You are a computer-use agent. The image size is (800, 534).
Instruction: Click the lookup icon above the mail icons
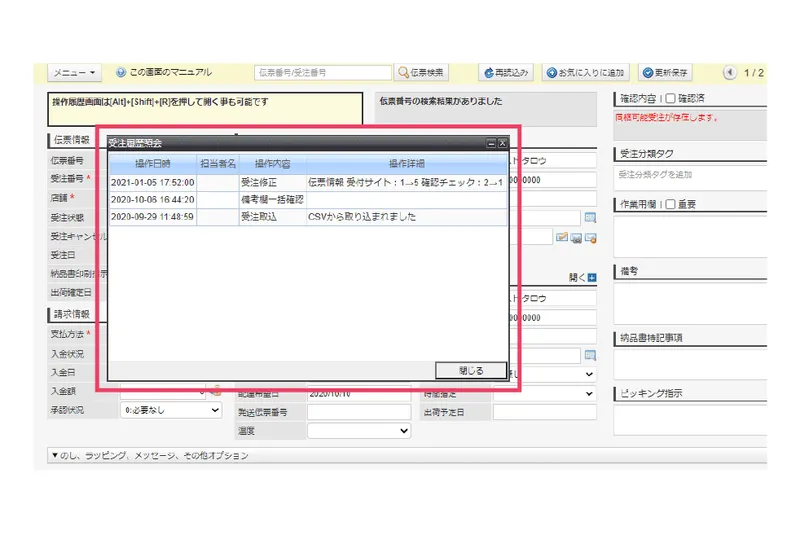[590, 218]
